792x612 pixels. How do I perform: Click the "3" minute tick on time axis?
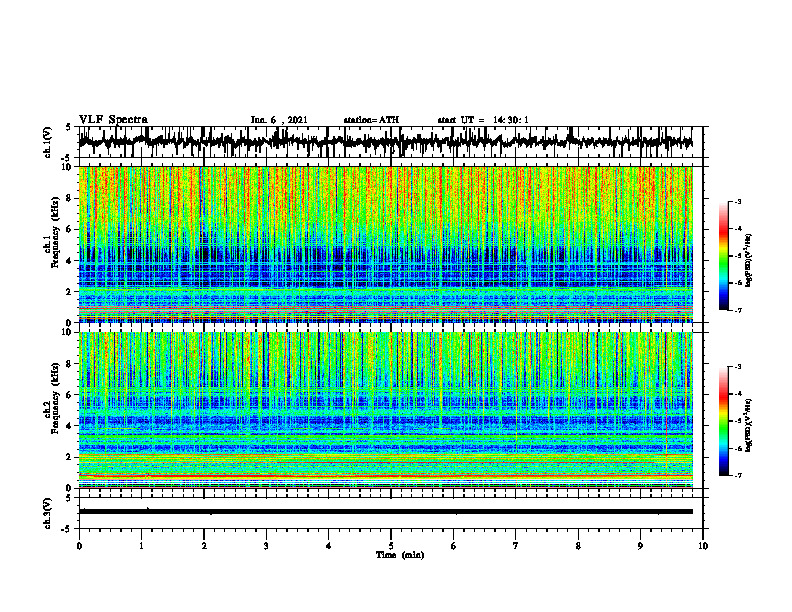coord(266,546)
